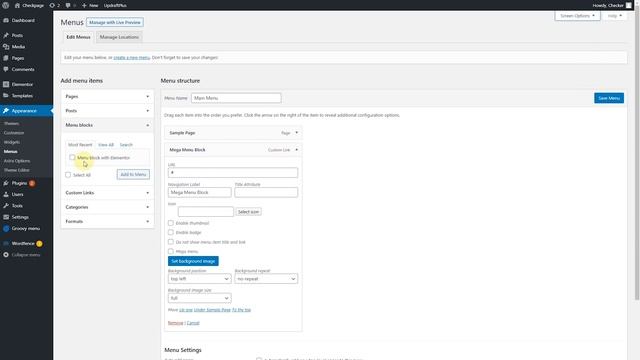Tick the Select All checkbox
The height and width of the screenshot is (360, 640).
pos(68,175)
